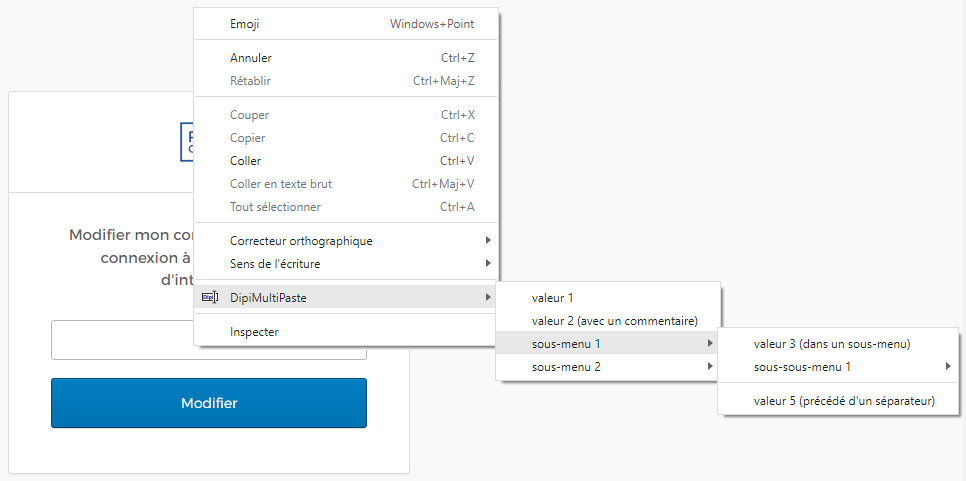Image resolution: width=966 pixels, height=481 pixels.
Task: Select Copier in the context menu
Action: click(346, 138)
